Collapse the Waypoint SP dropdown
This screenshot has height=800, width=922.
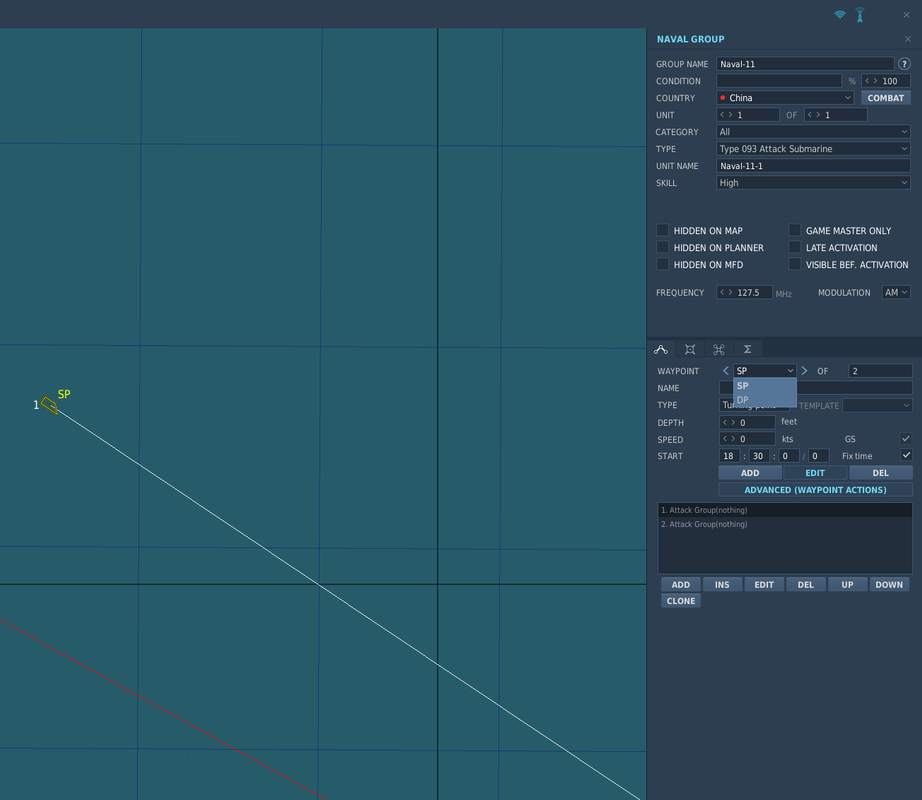tap(765, 371)
